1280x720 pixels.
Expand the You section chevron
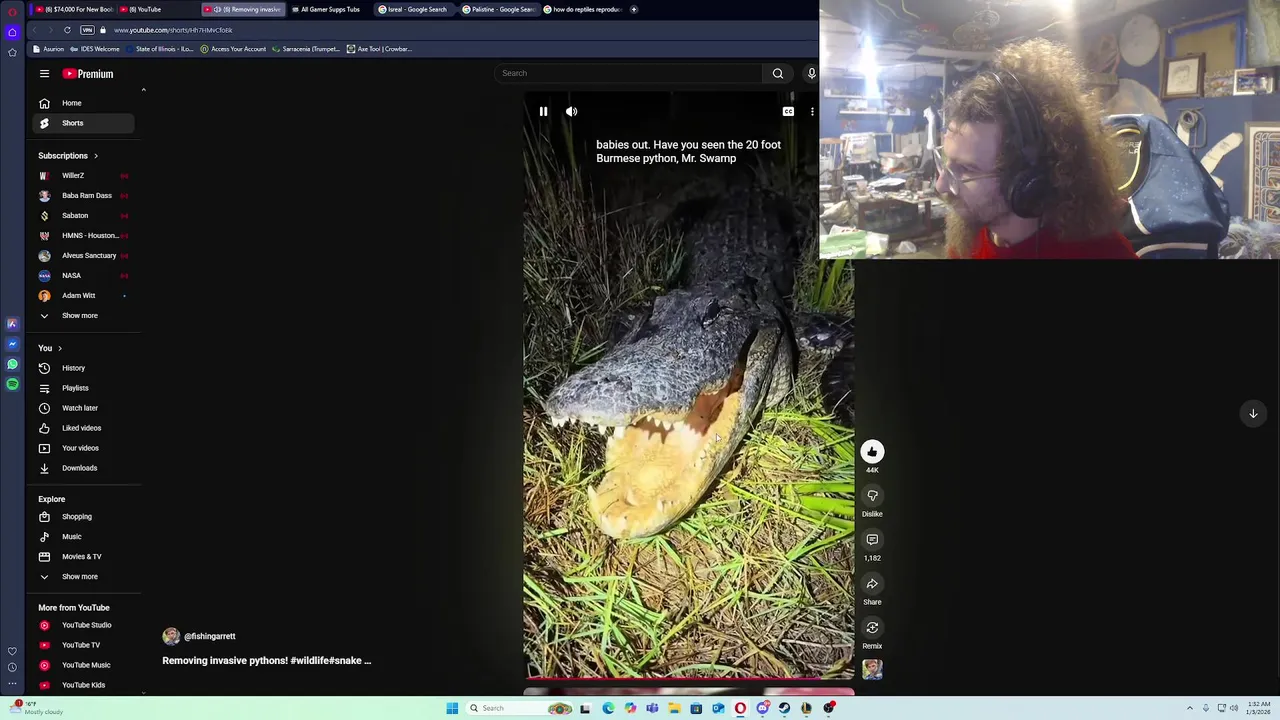(60, 348)
